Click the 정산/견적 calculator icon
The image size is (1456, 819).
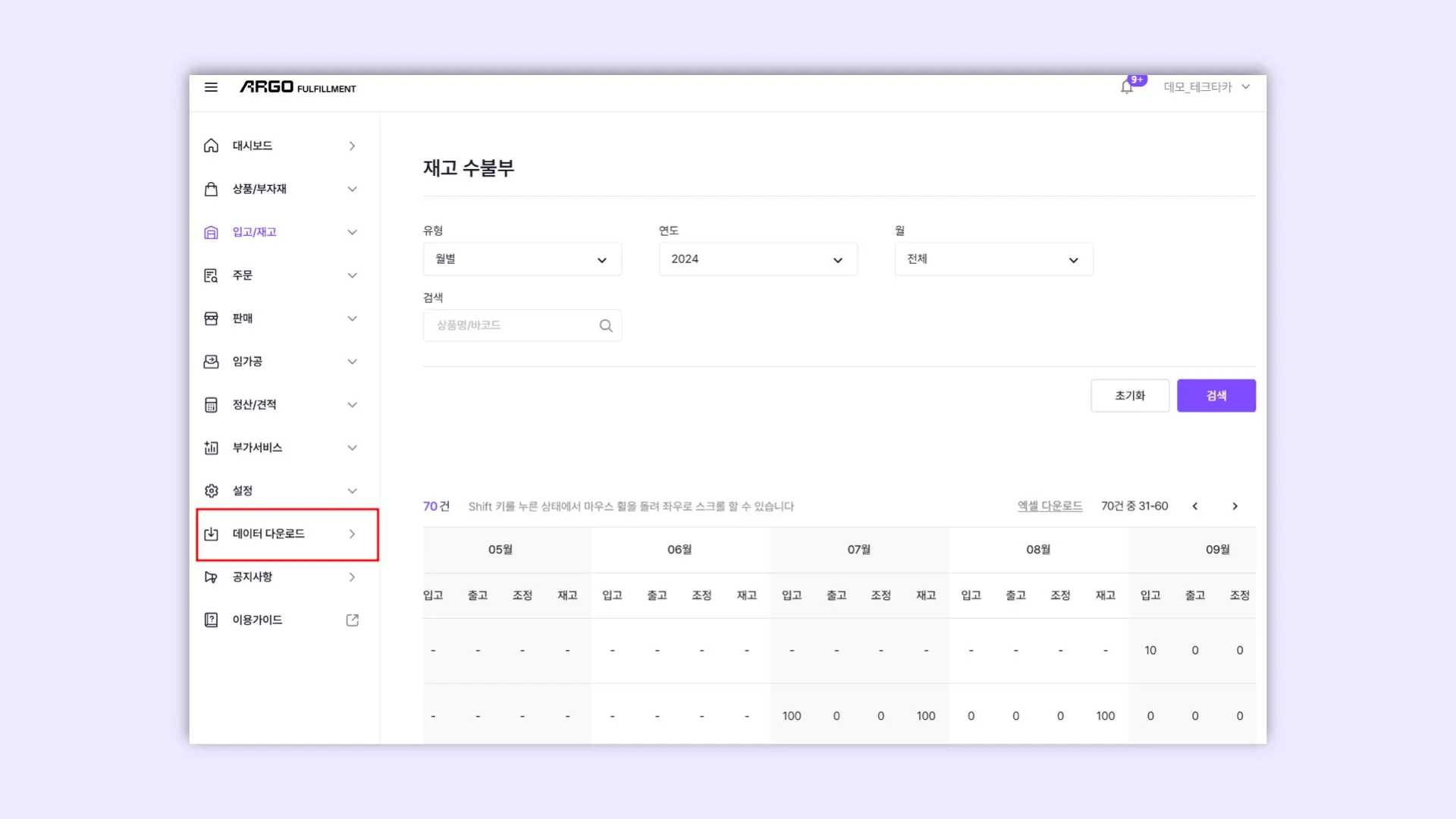(211, 405)
